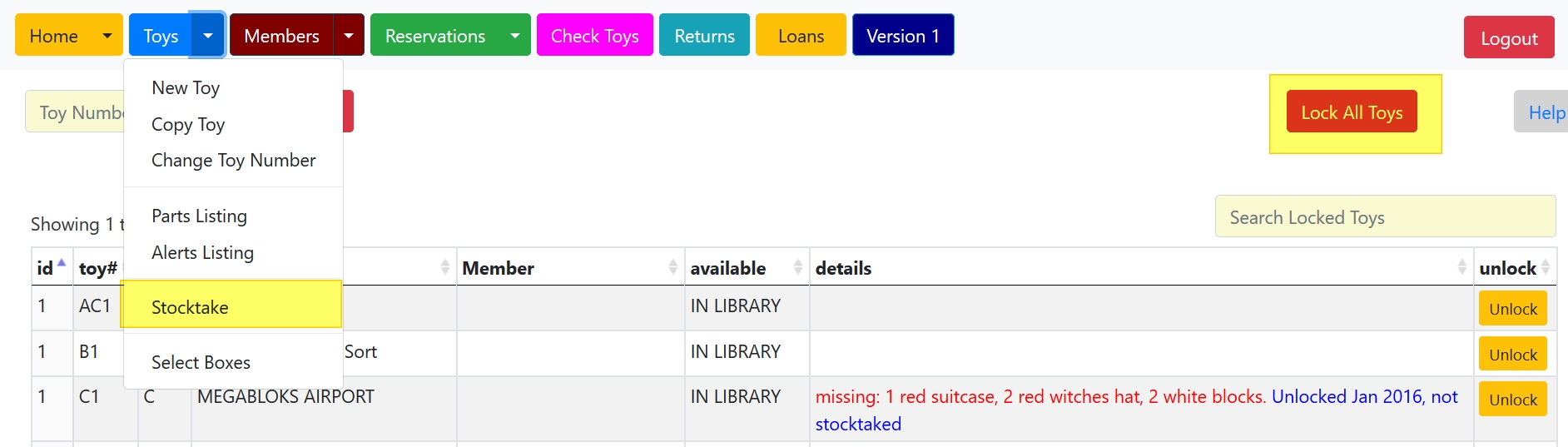Open Alerts Listing menu item
The image size is (1568, 447).
point(202,253)
